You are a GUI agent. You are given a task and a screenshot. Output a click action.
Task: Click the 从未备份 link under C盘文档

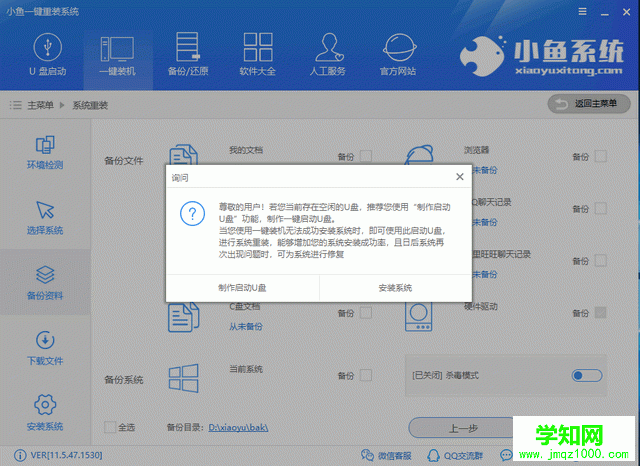tap(246, 326)
